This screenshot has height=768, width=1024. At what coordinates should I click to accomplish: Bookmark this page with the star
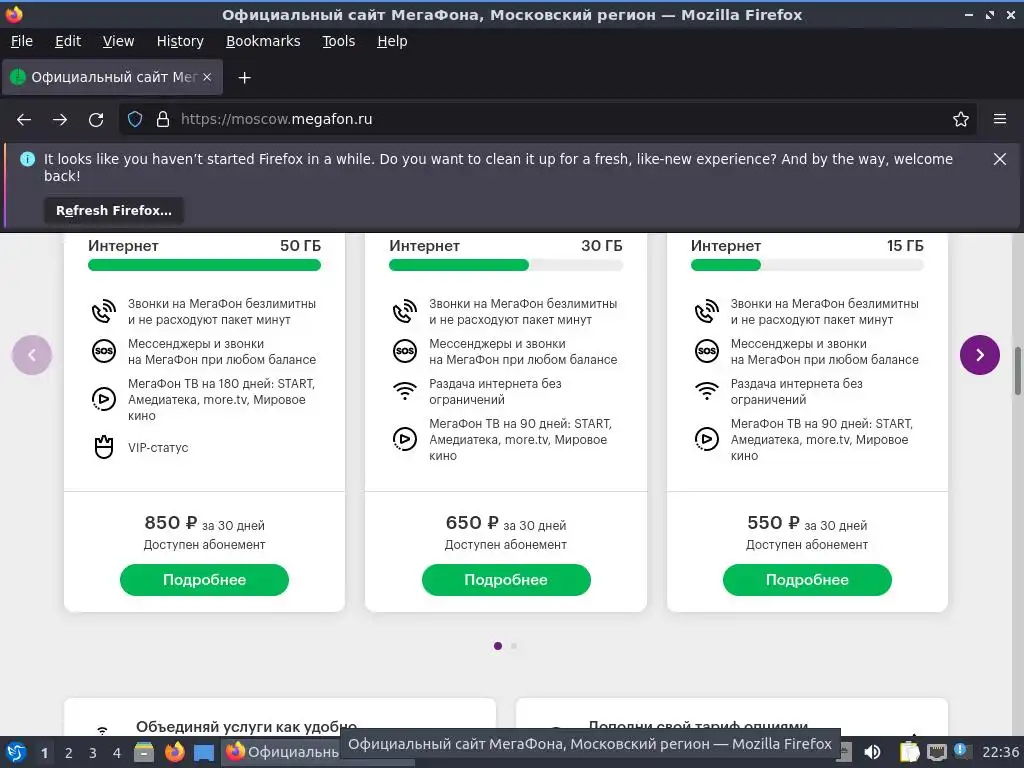pyautogui.click(x=961, y=120)
